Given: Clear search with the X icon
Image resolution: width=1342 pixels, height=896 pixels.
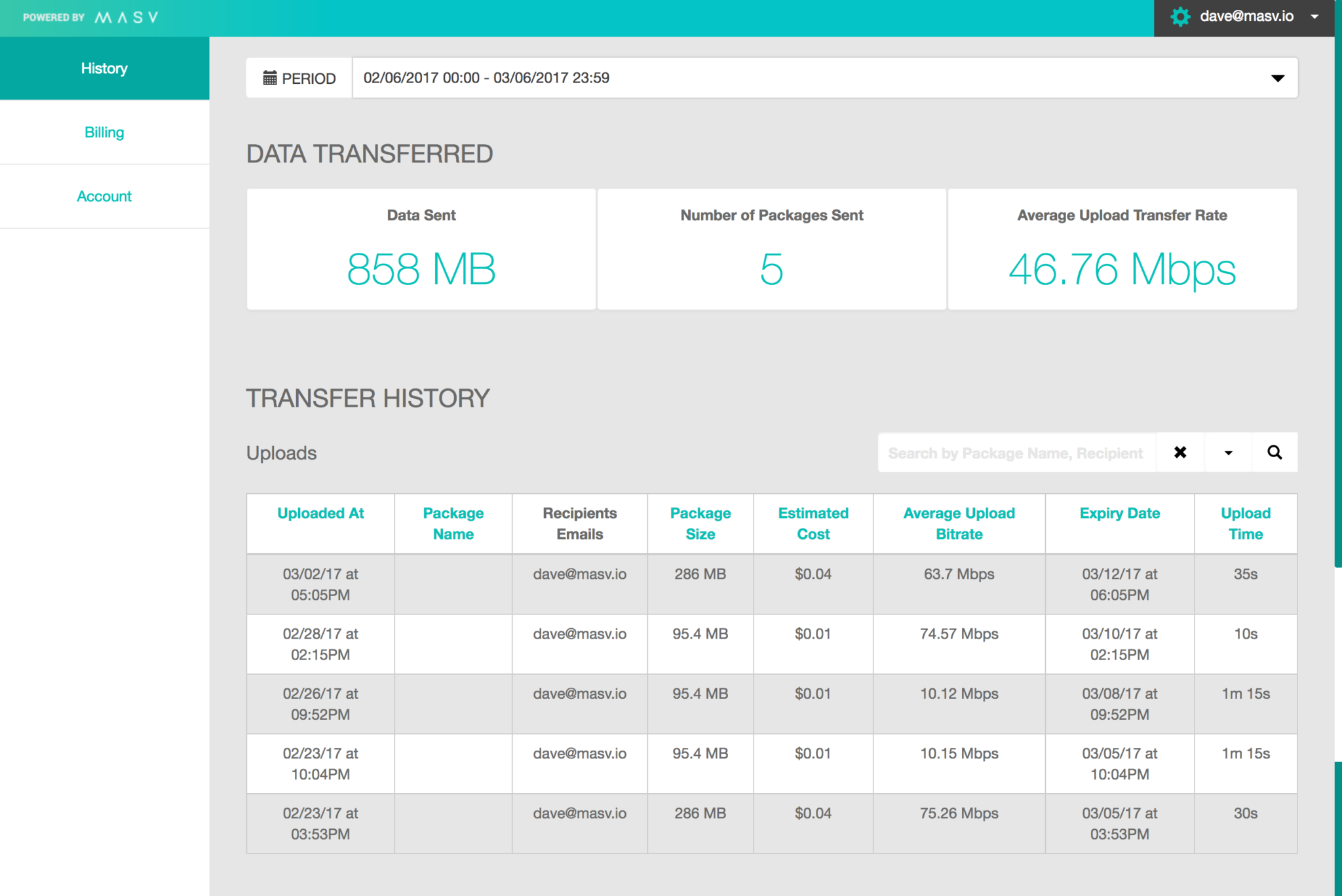Looking at the screenshot, I should coord(1180,453).
